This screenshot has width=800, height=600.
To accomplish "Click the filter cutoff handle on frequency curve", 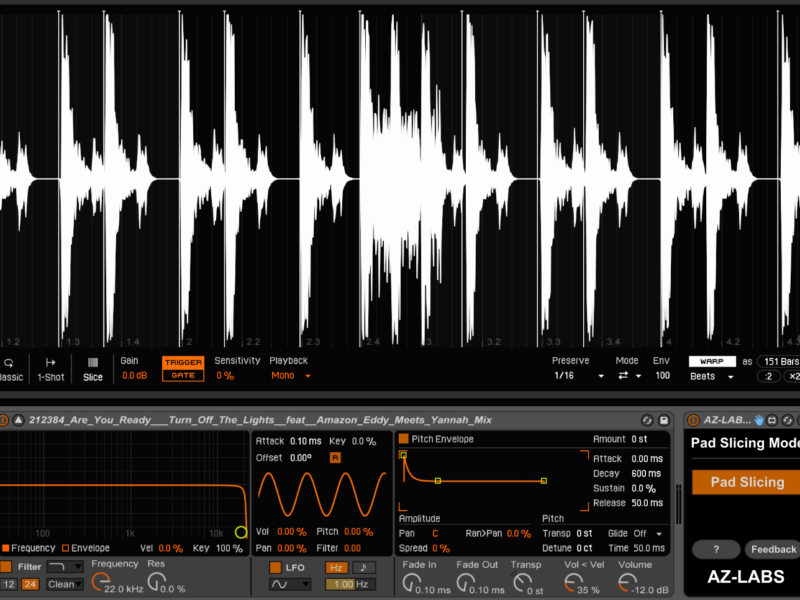I will point(241,533).
